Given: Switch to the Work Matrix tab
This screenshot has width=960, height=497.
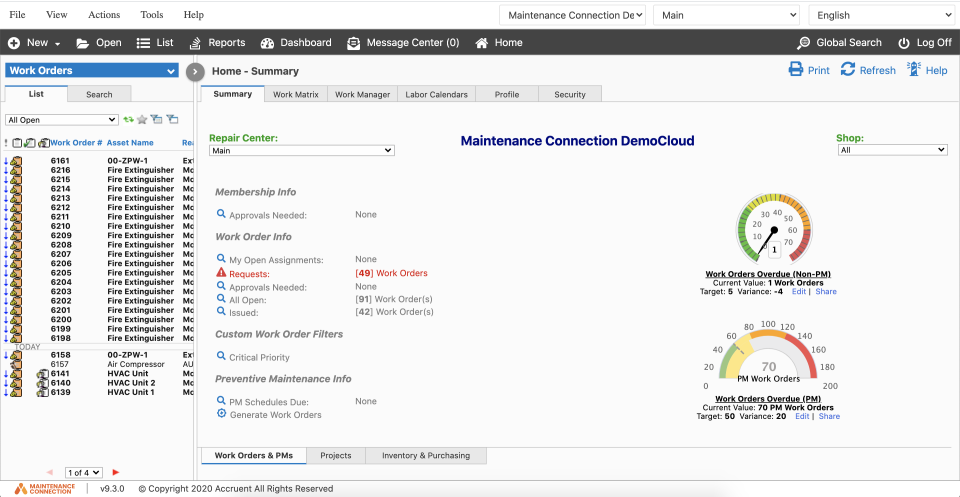Looking at the screenshot, I should point(295,94).
